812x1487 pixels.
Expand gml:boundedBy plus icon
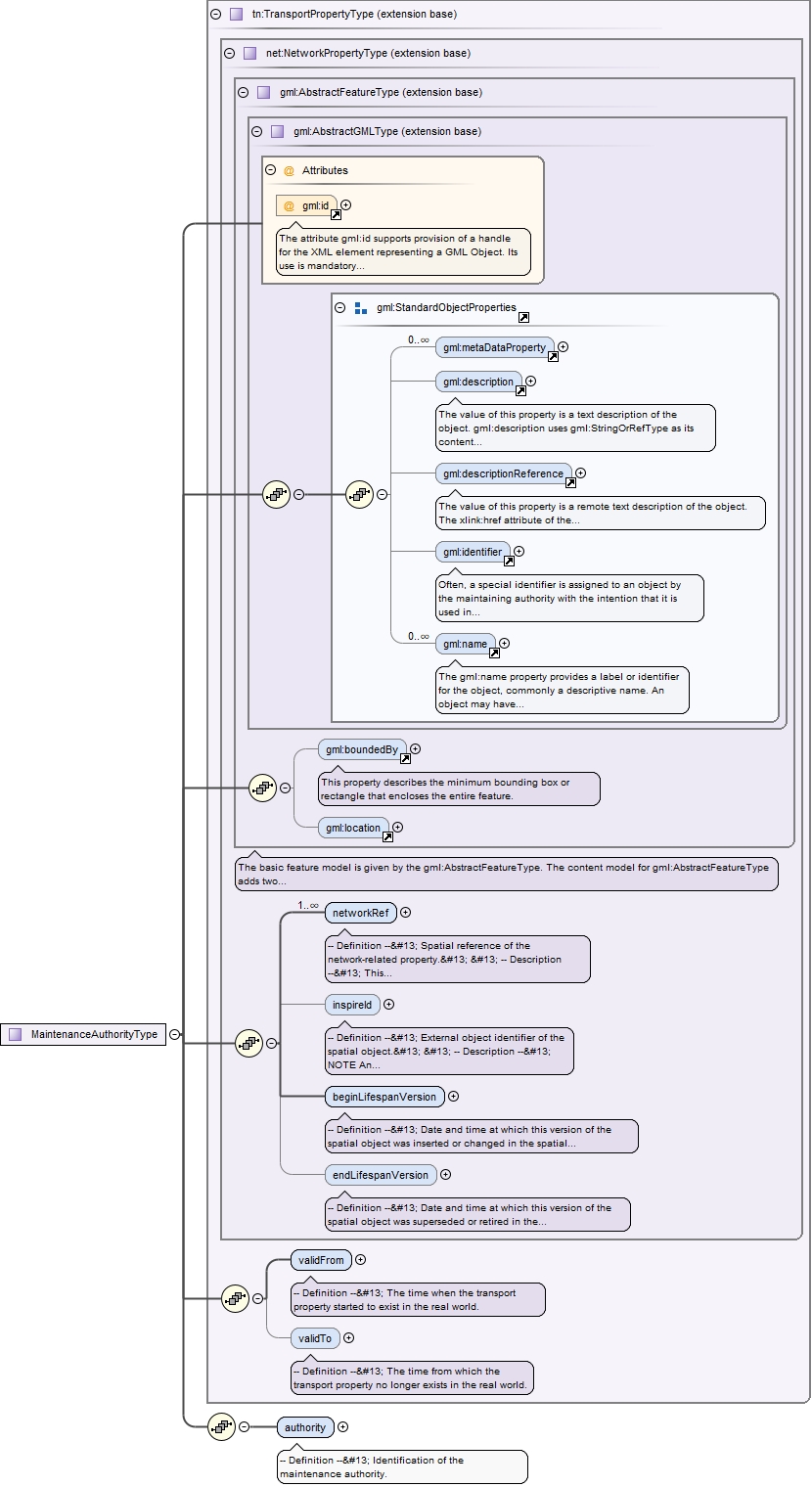coord(416,748)
